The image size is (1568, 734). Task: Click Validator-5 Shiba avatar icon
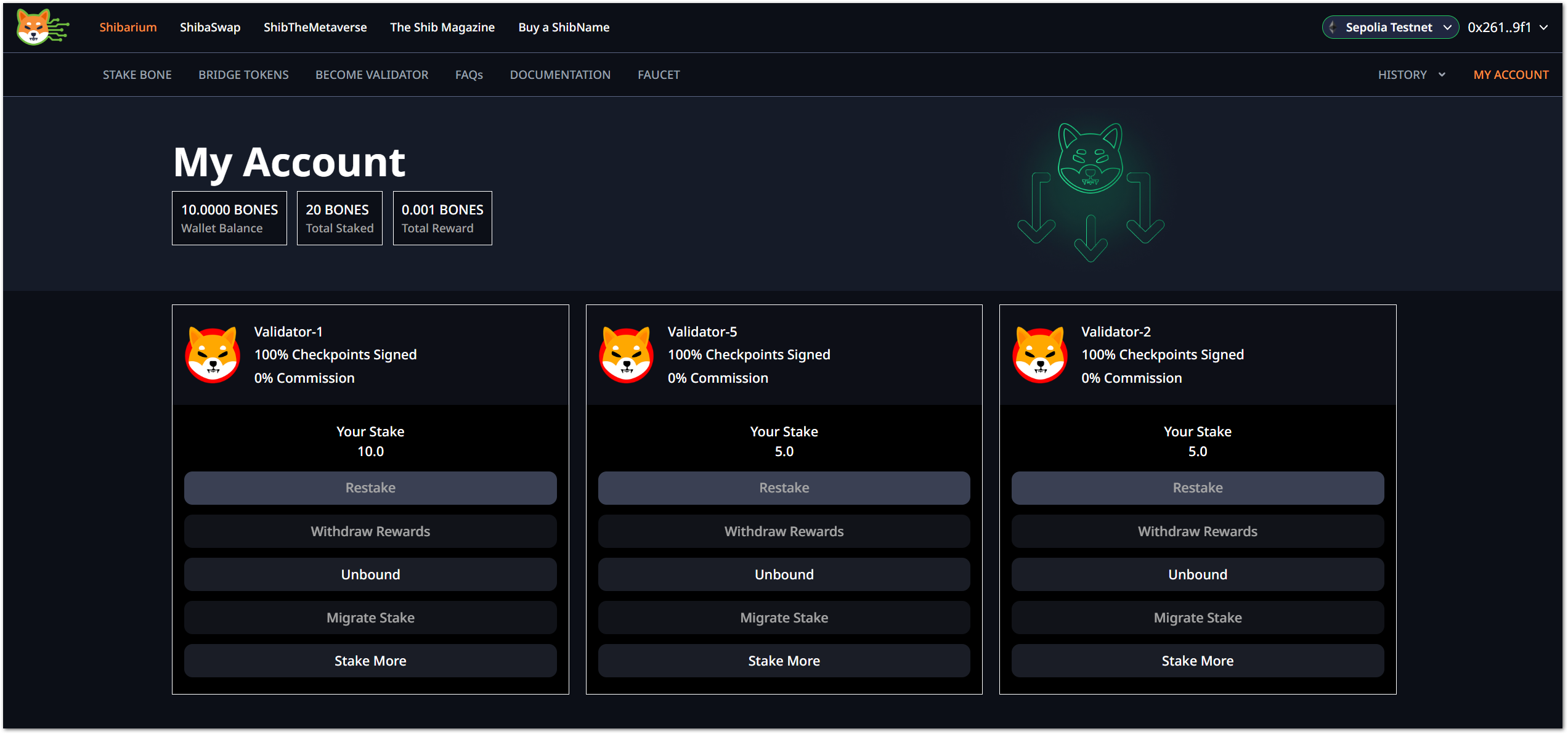pos(626,355)
